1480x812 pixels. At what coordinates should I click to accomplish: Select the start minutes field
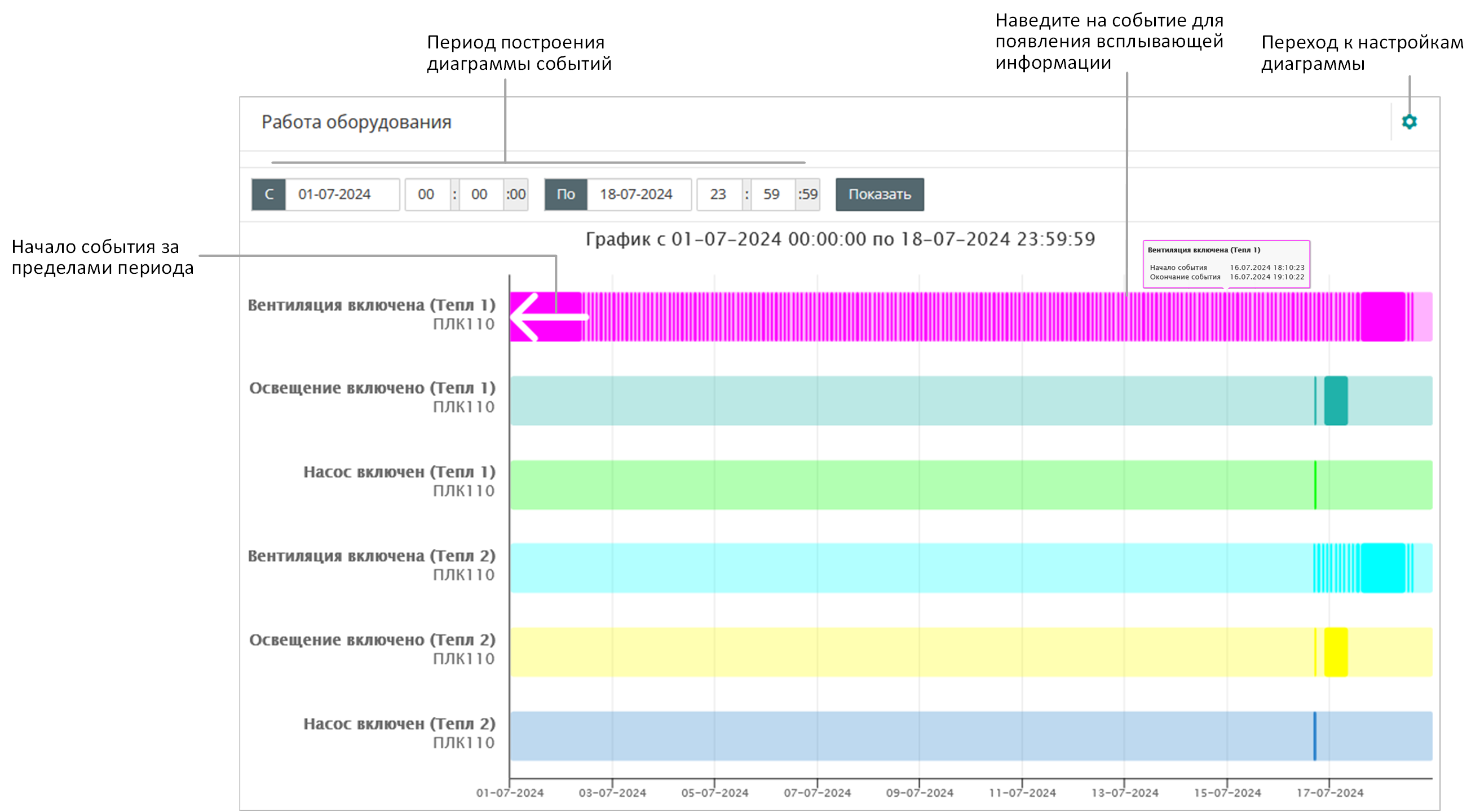click(x=479, y=194)
